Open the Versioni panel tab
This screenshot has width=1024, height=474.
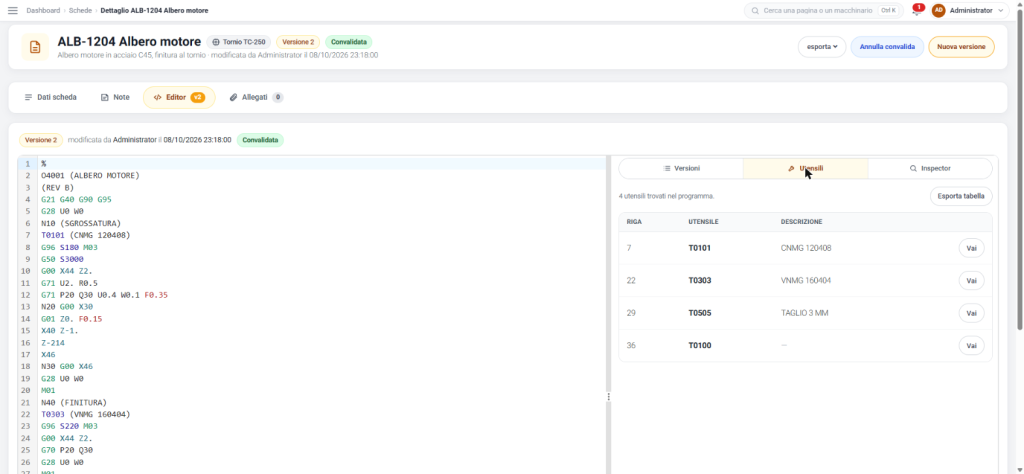[681, 168]
